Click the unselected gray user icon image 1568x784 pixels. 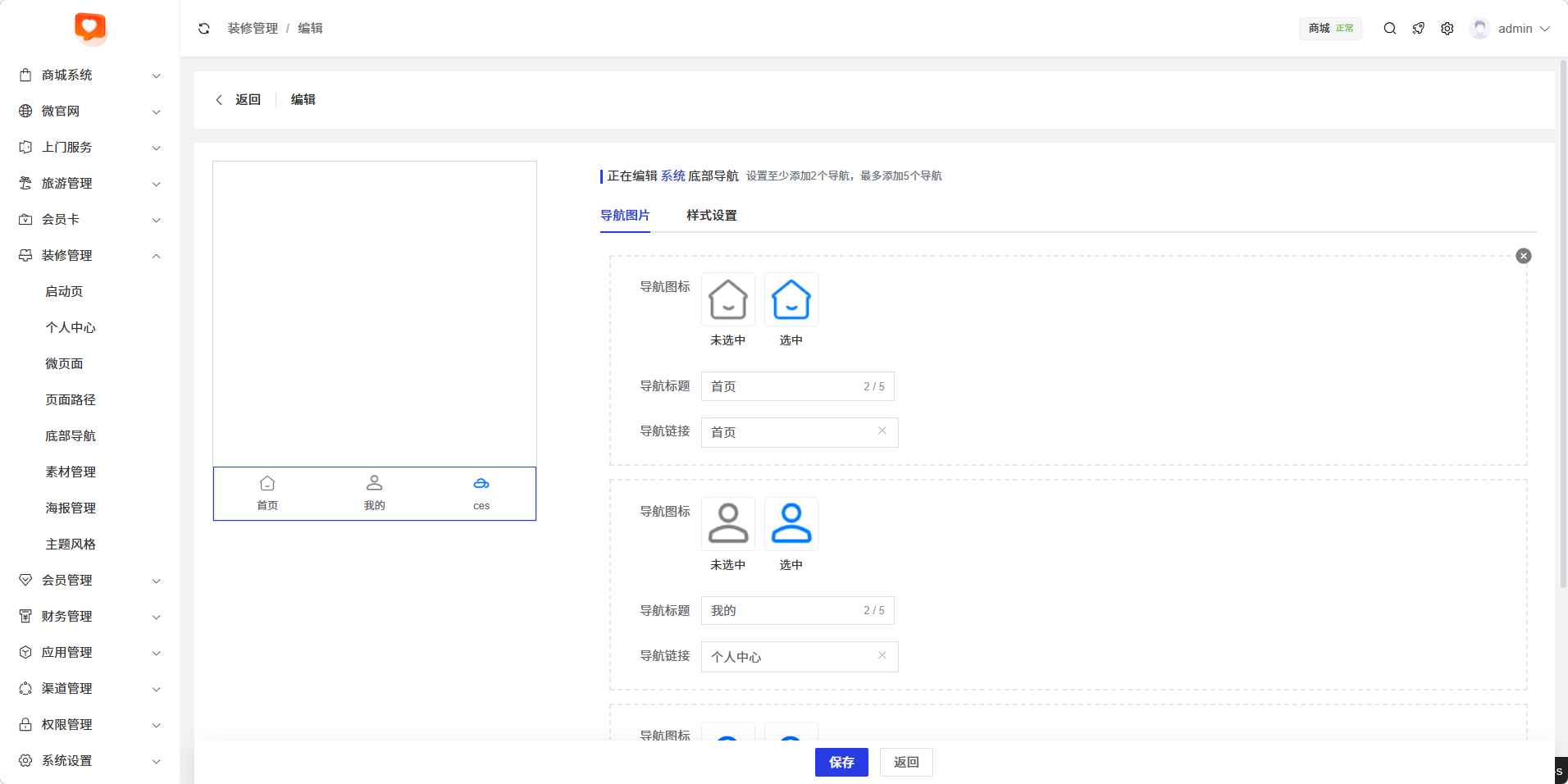point(727,524)
